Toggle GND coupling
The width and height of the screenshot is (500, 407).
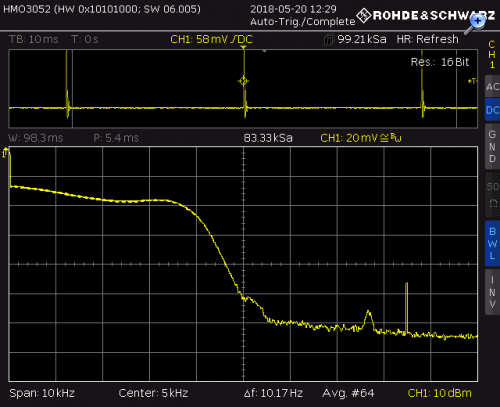coord(492,147)
